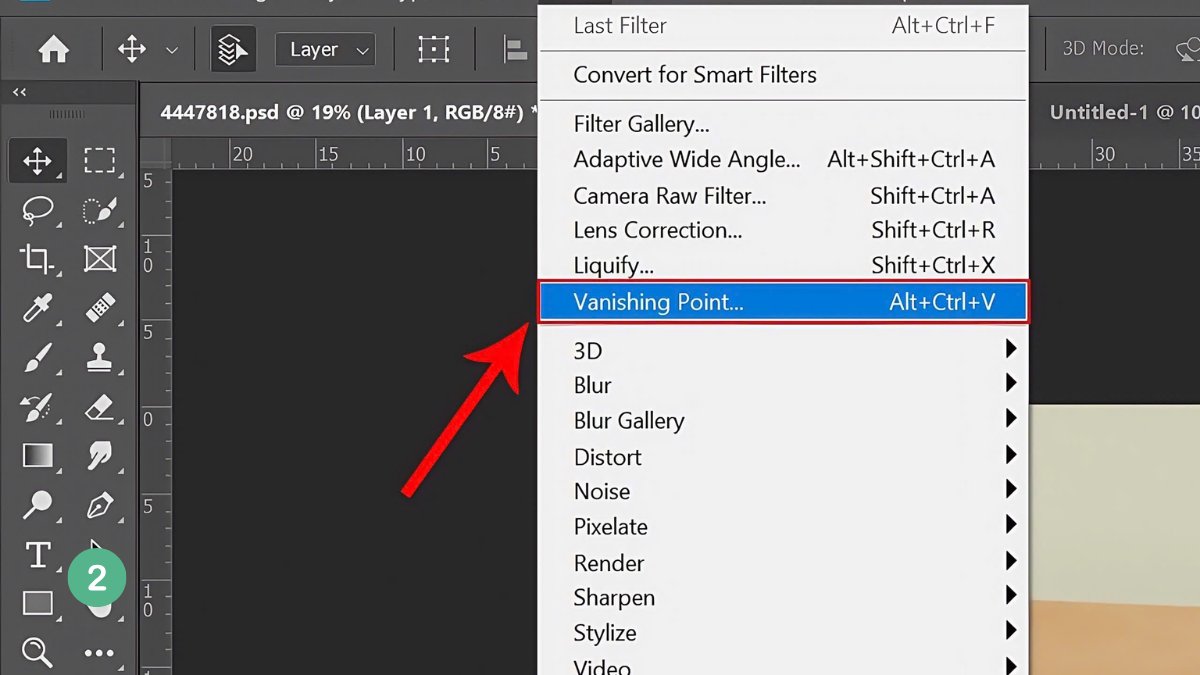
Task: Select the Gradient tool
Action: (37, 455)
